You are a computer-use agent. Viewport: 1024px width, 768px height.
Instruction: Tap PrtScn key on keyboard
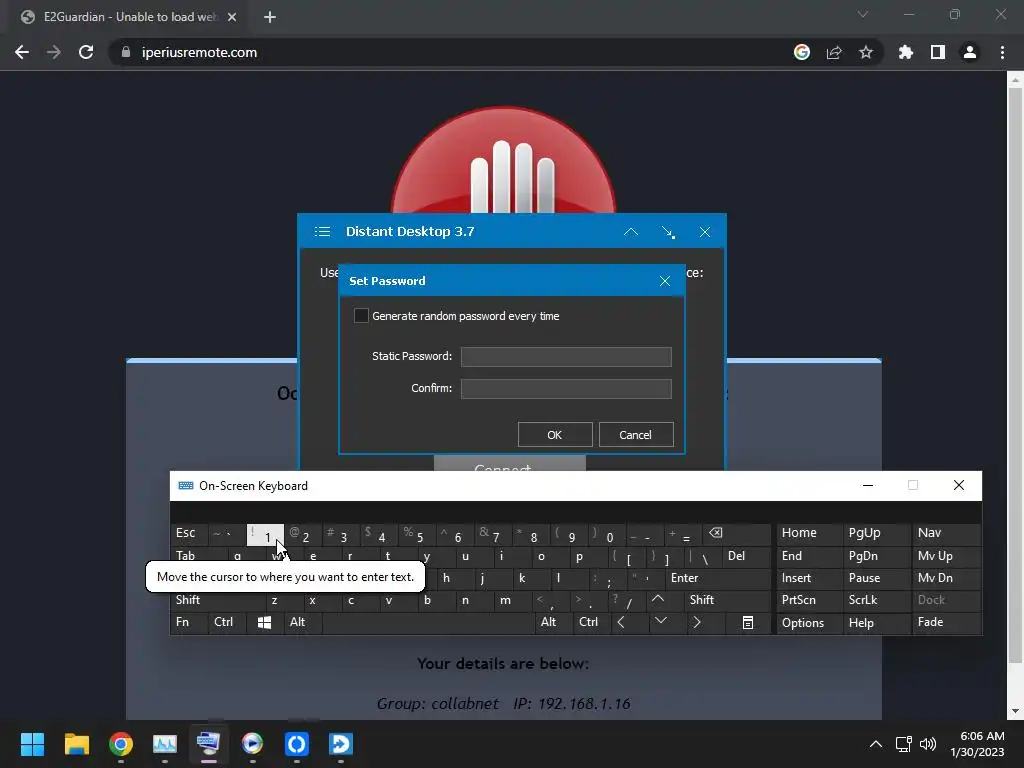pos(808,600)
